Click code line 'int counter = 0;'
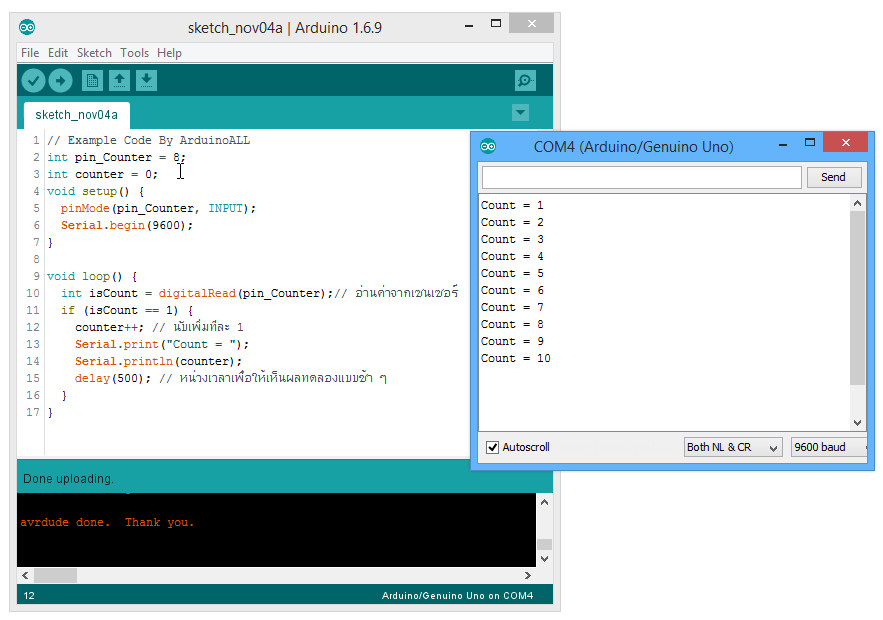This screenshot has width=883, height=620. 102,174
